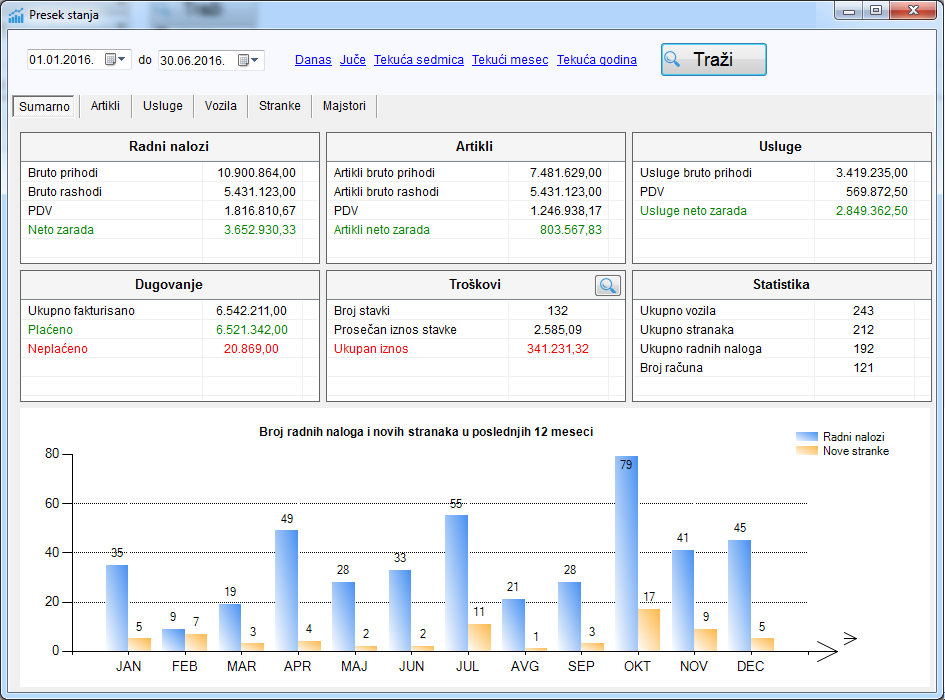
Task: Select the Ukupno vozila value 243
Action: [863, 311]
